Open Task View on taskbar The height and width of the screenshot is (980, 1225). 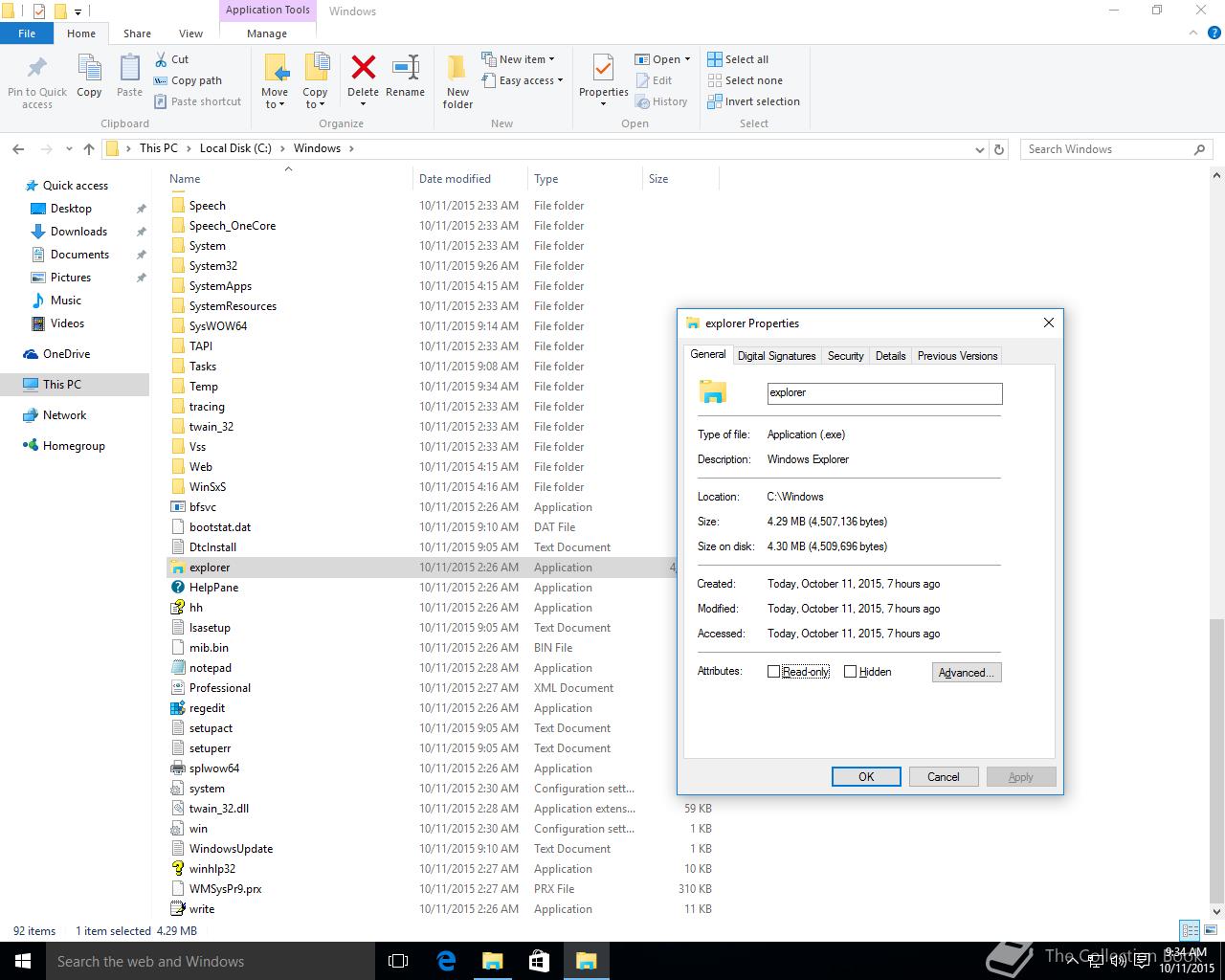(398, 961)
